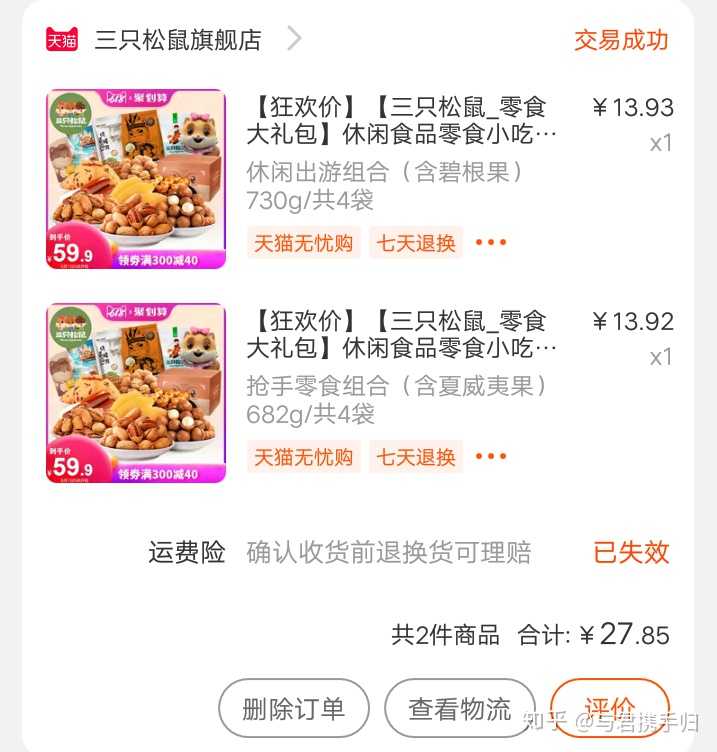The height and width of the screenshot is (752, 717).
Task: Open the 三只松鼠旗舰店 store link
Action: pos(178,40)
